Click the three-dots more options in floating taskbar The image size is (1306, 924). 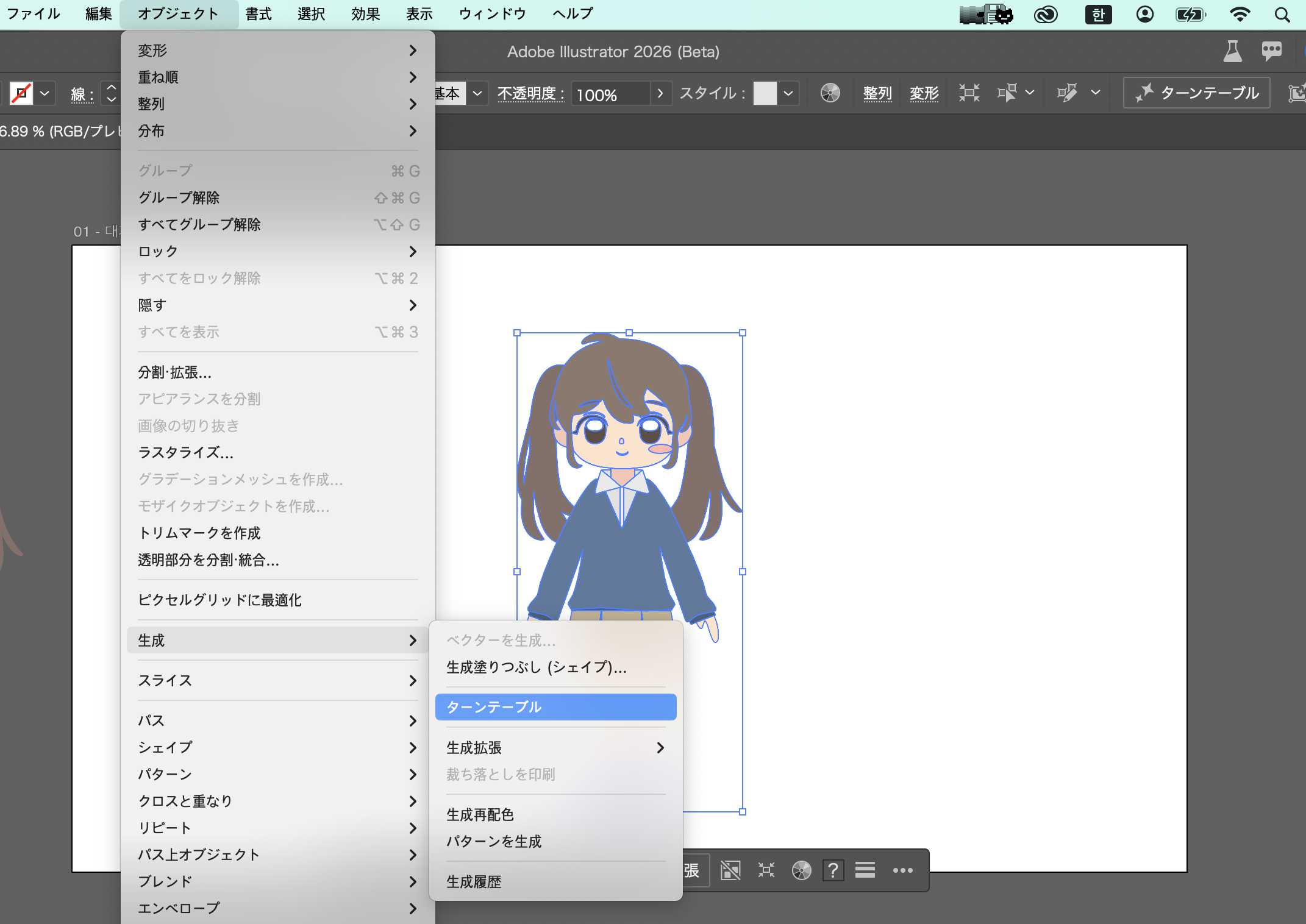coord(902,870)
